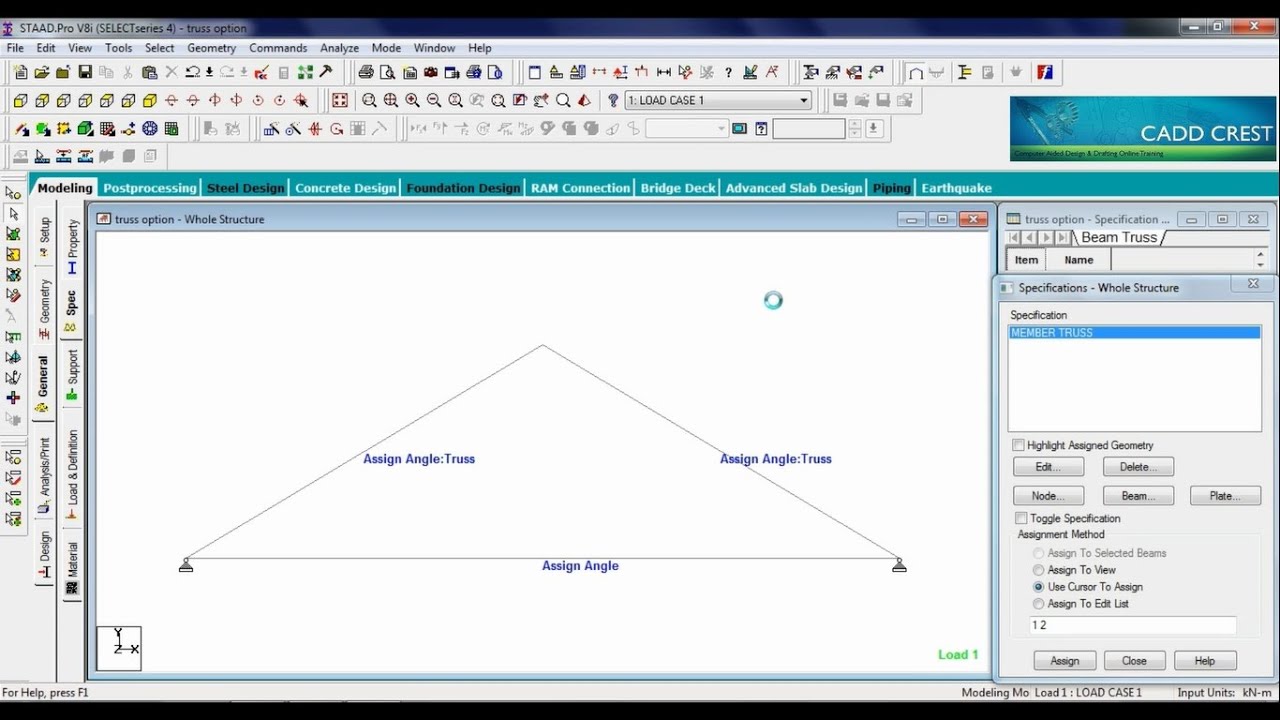Take a picture with the camera icon
The width and height of the screenshot is (1280, 720).
[x=431, y=72]
